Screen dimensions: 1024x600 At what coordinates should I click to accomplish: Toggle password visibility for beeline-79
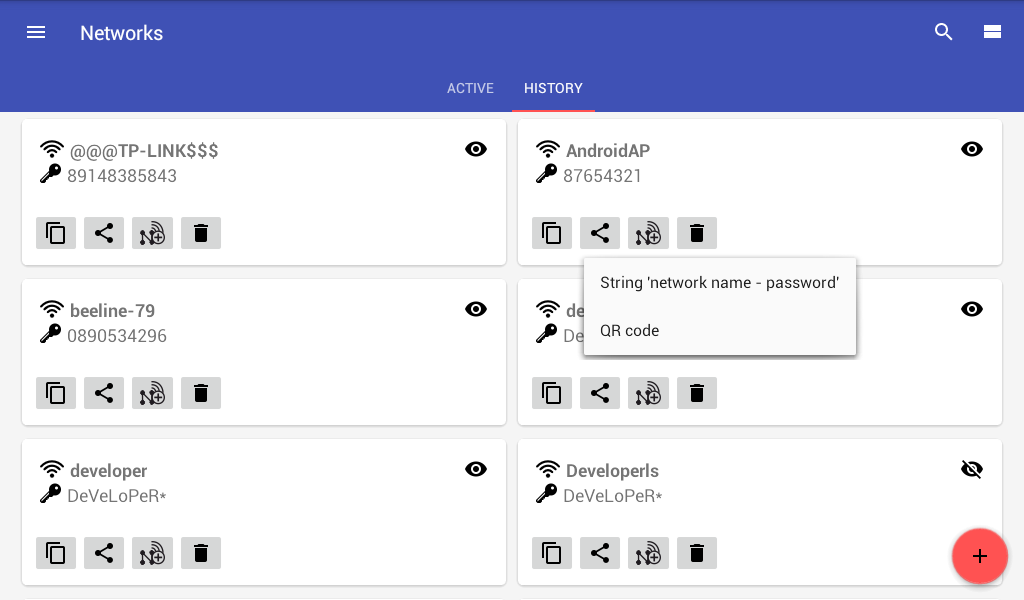point(476,309)
